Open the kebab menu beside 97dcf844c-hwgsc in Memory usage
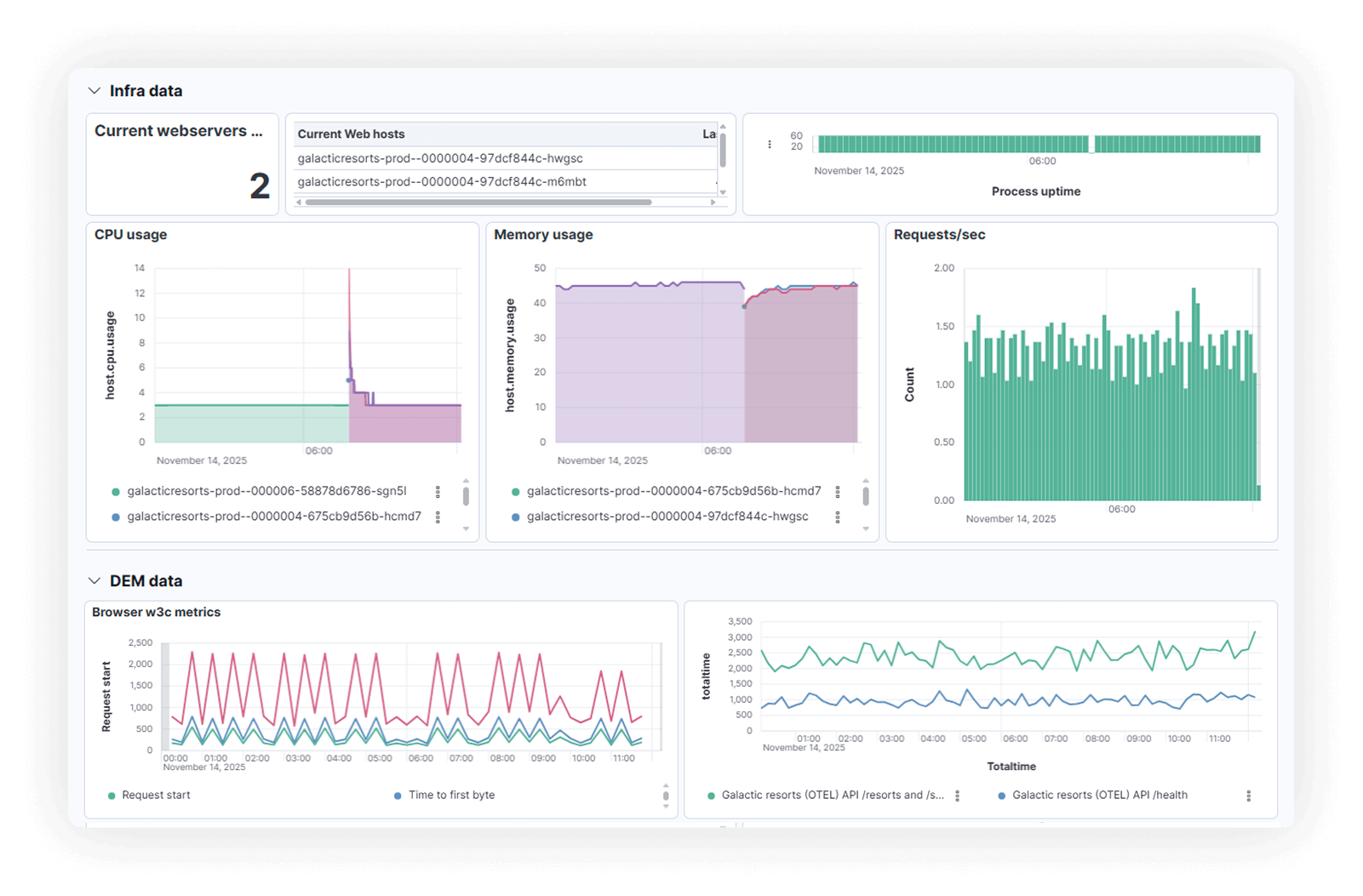 pos(839,516)
